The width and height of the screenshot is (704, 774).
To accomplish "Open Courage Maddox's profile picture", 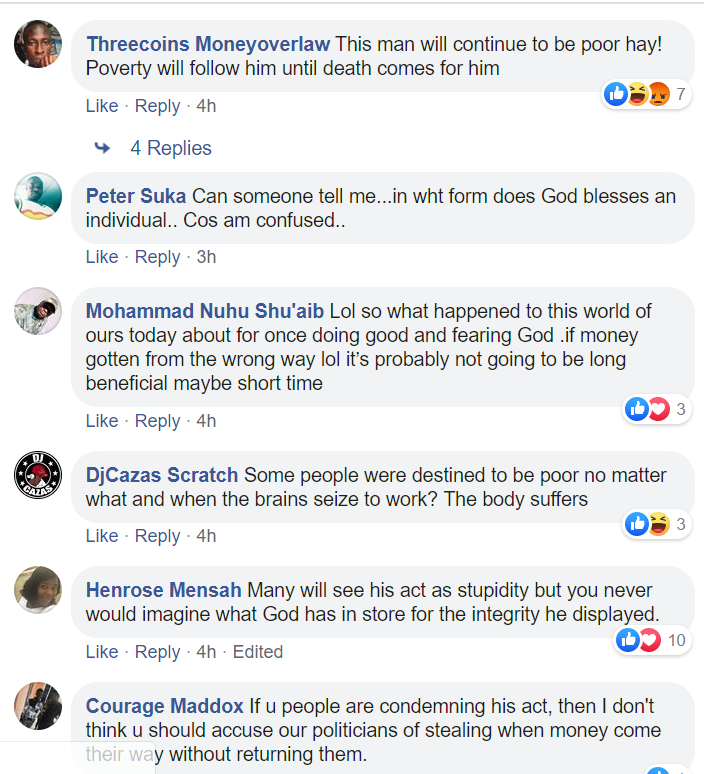I will pyautogui.click(x=38, y=706).
